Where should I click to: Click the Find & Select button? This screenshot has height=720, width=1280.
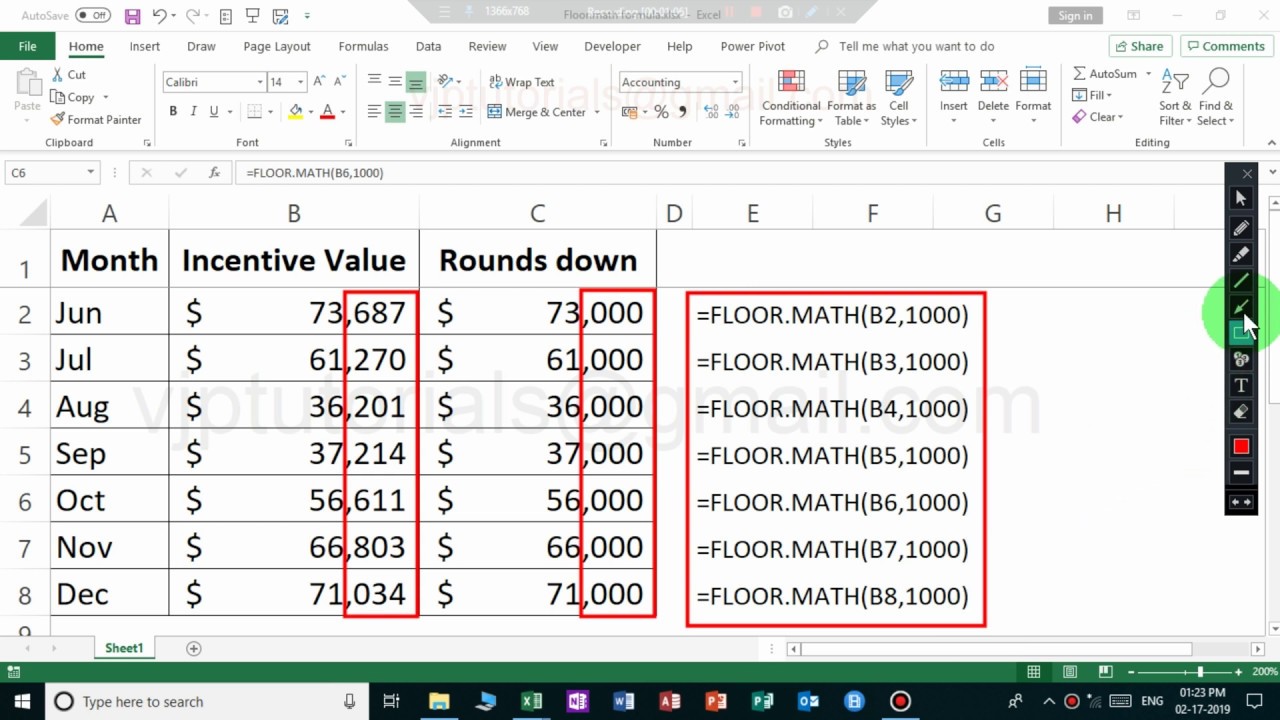tap(1216, 98)
